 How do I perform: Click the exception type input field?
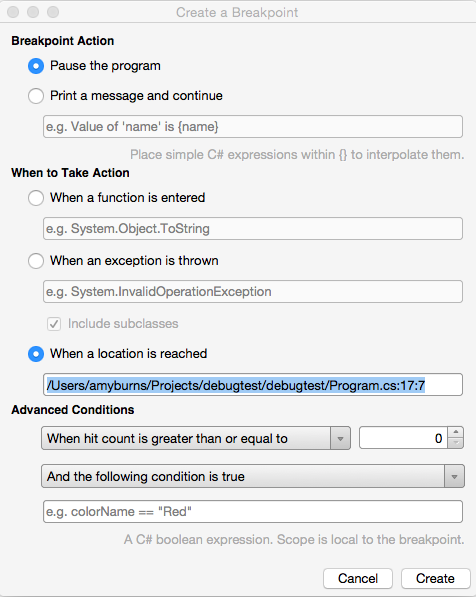[253, 292]
